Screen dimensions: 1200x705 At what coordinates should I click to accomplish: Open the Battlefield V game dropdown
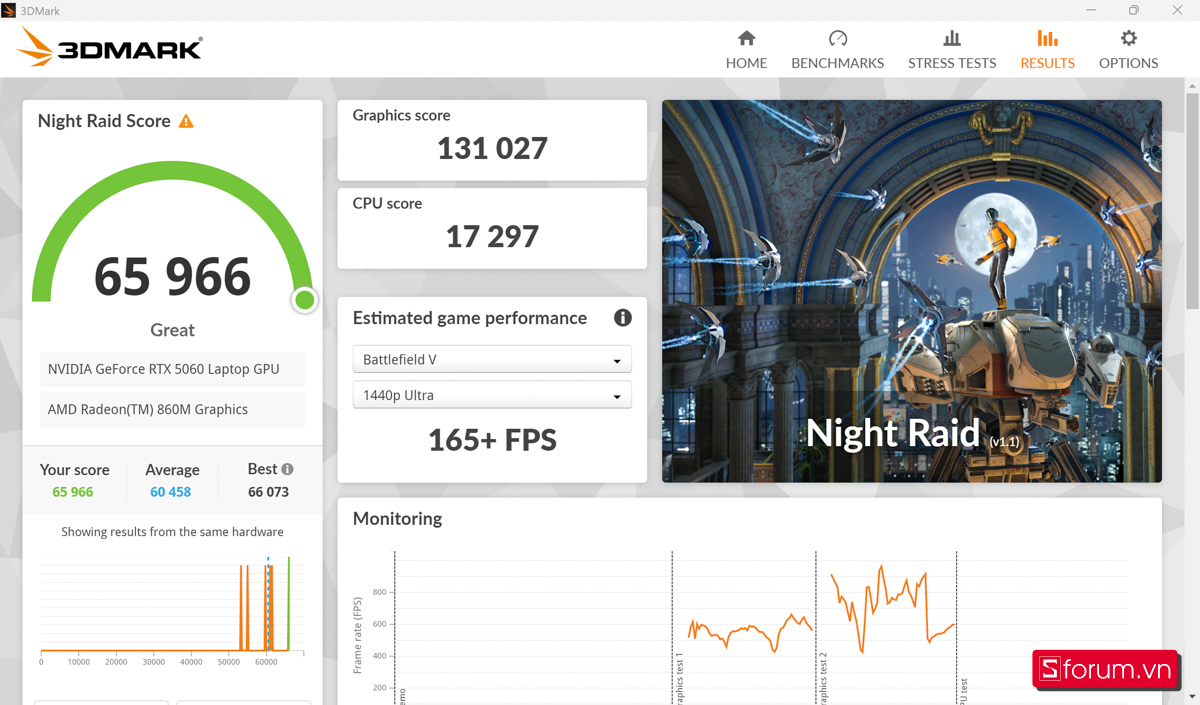492,360
